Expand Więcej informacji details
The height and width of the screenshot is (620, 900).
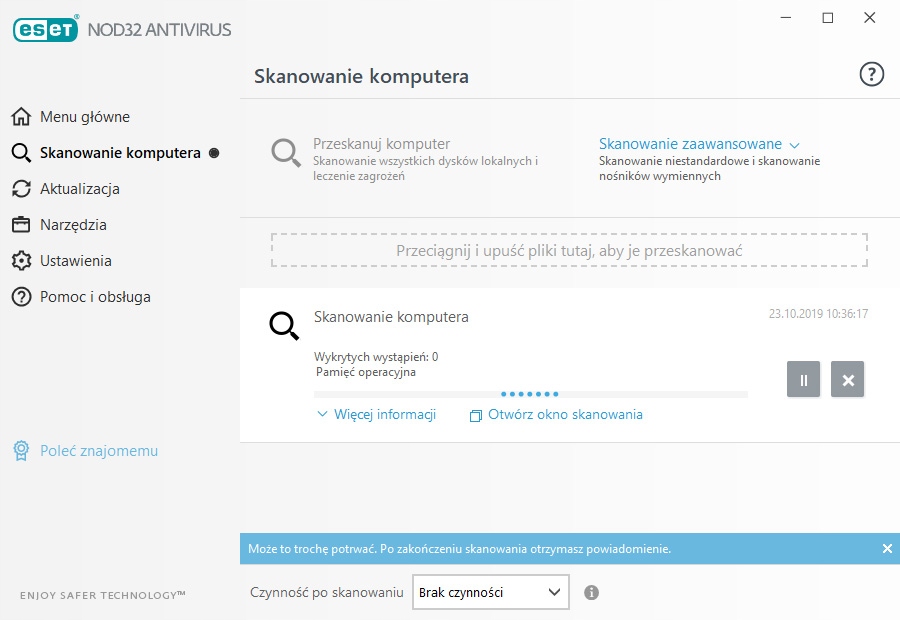pyautogui.click(x=376, y=414)
